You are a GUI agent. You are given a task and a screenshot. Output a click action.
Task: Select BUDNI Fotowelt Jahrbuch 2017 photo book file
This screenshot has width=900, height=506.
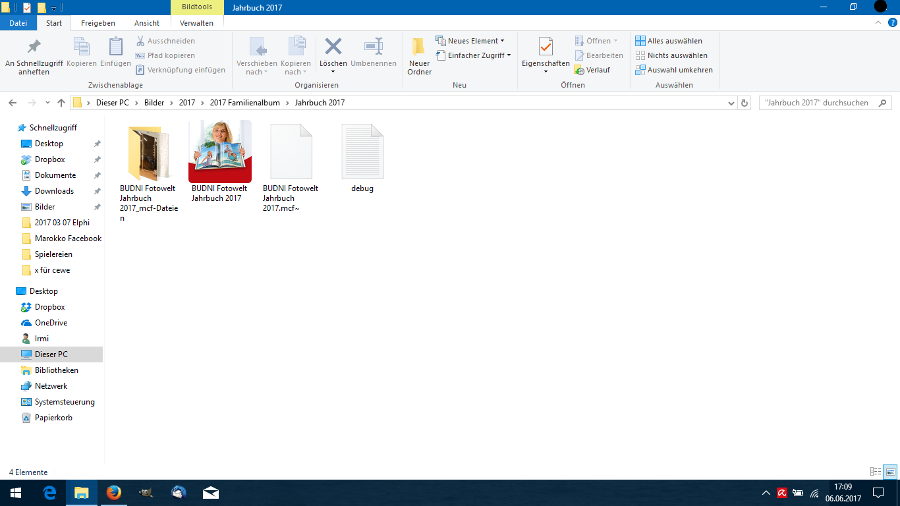pyautogui.click(x=220, y=162)
